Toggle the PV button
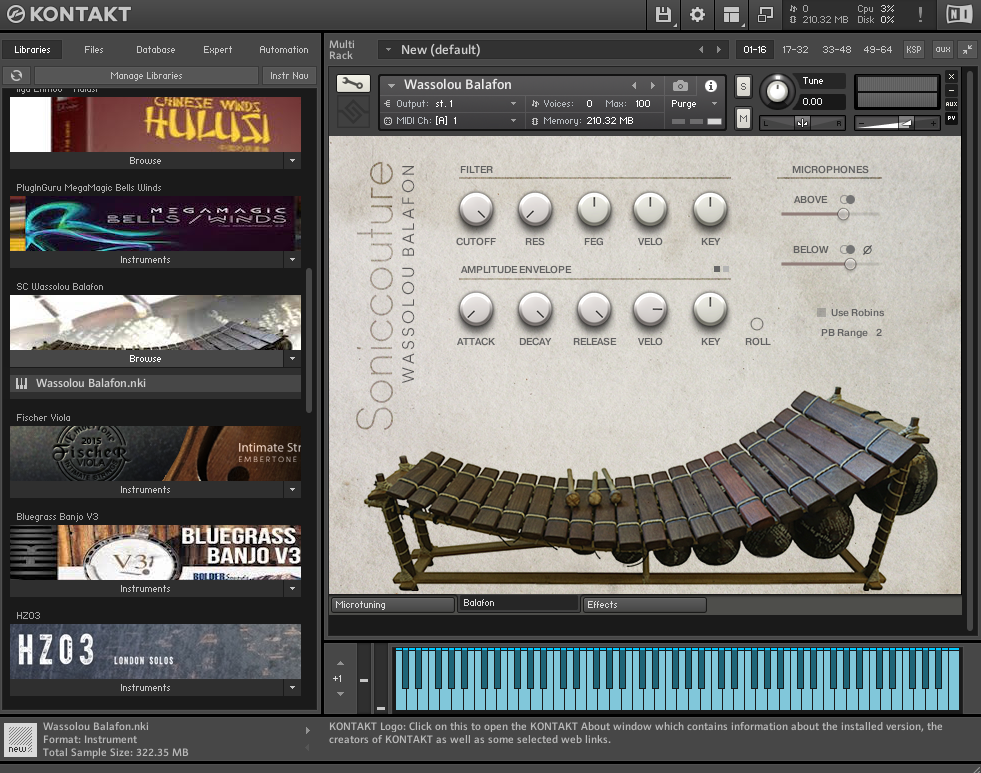 click(x=952, y=118)
